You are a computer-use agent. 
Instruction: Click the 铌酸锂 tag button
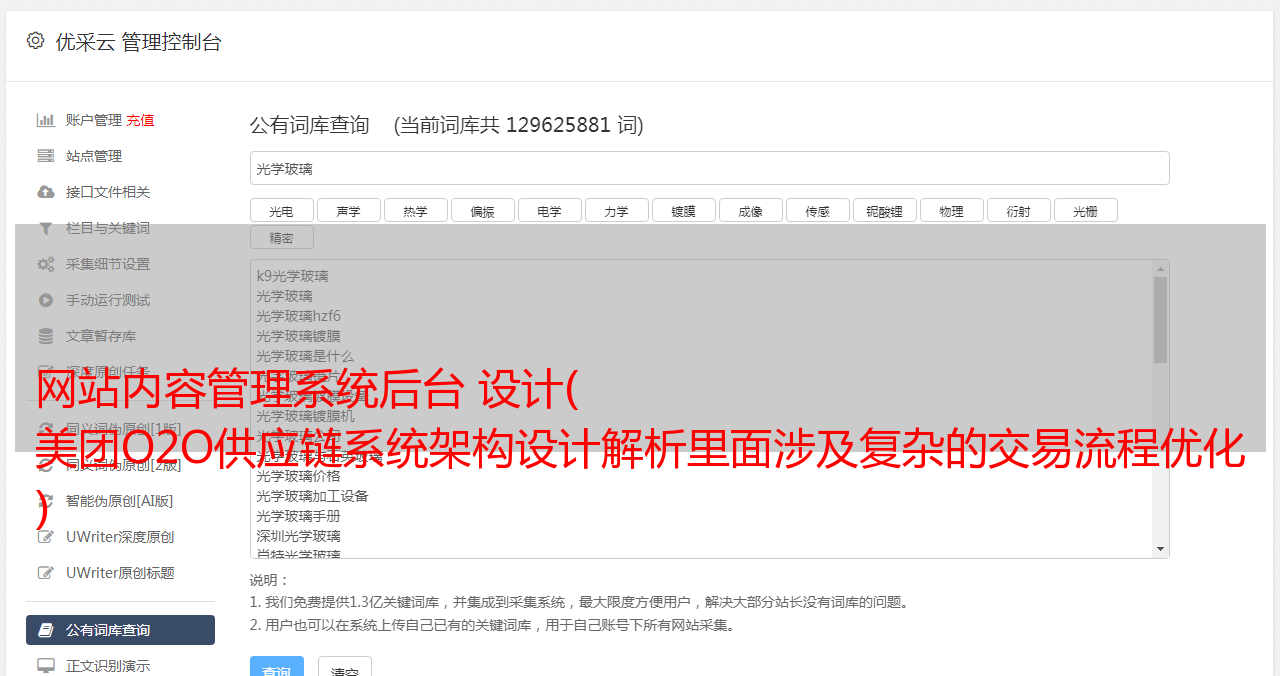coord(884,210)
